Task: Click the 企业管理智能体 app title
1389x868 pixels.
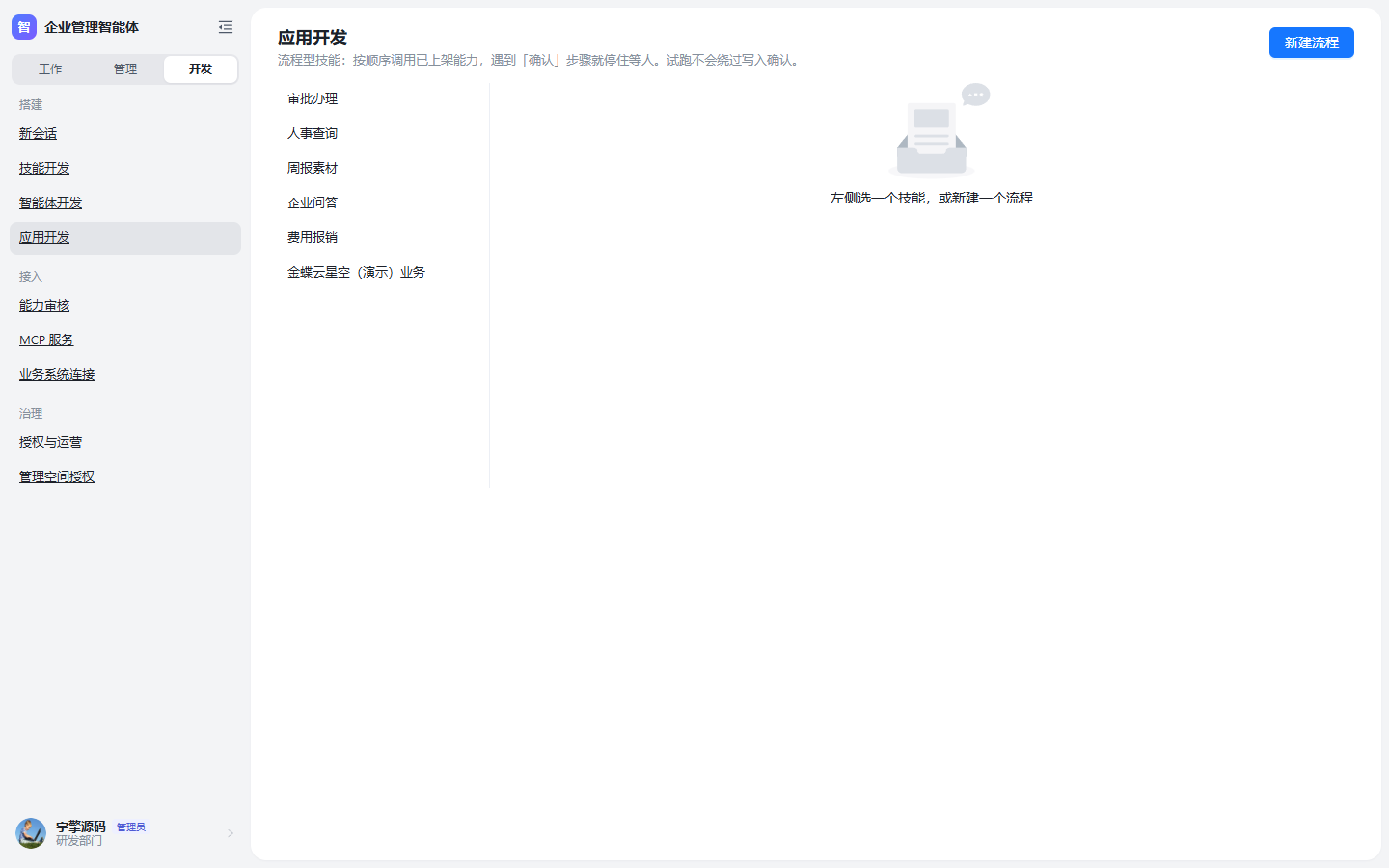Action: 92,27
